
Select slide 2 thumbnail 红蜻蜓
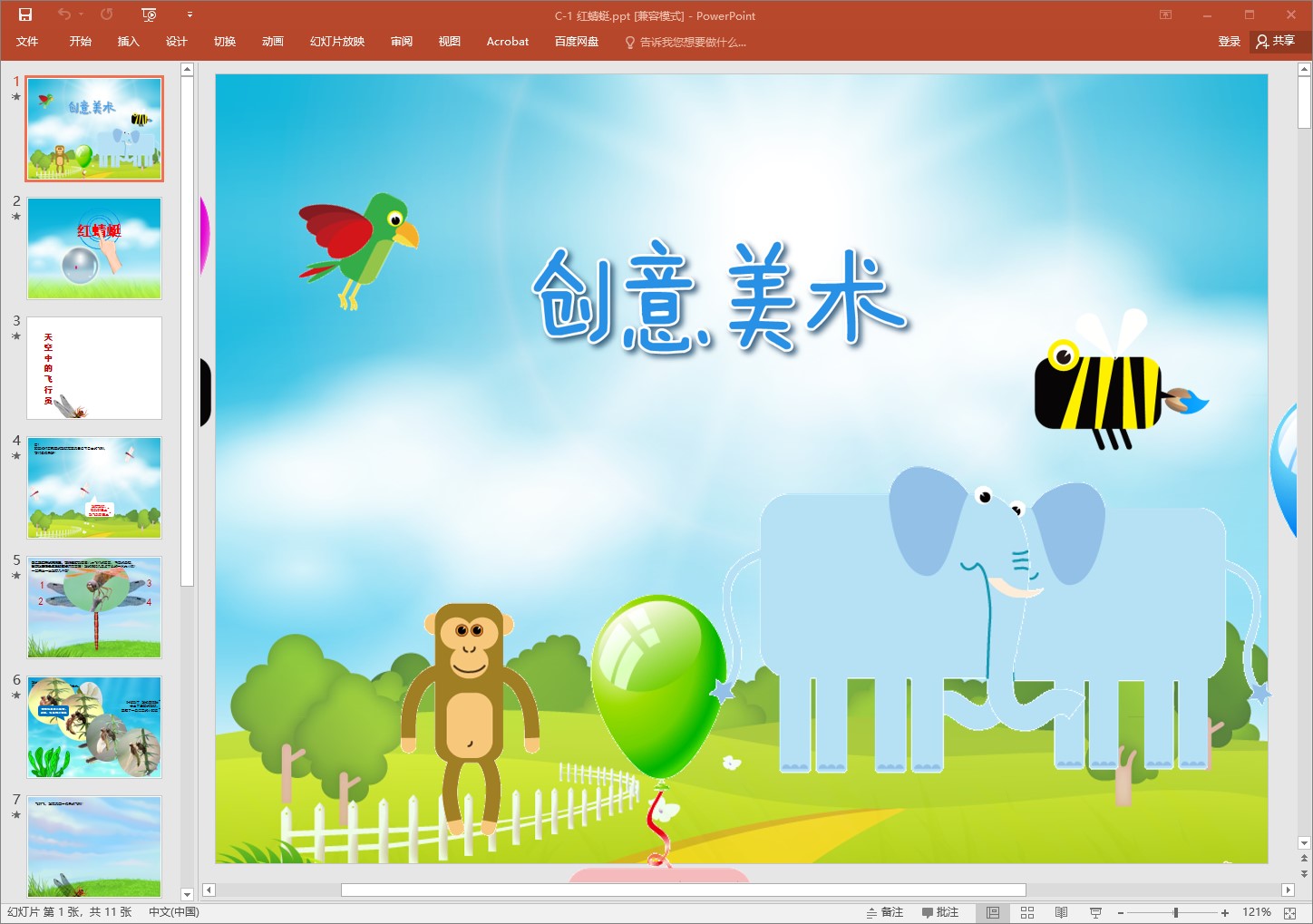pos(94,248)
